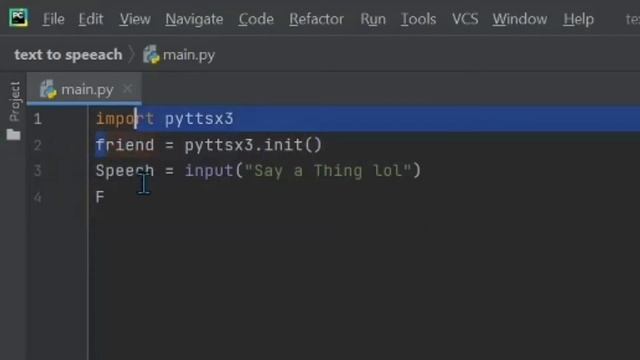Open the View menu

(135, 19)
